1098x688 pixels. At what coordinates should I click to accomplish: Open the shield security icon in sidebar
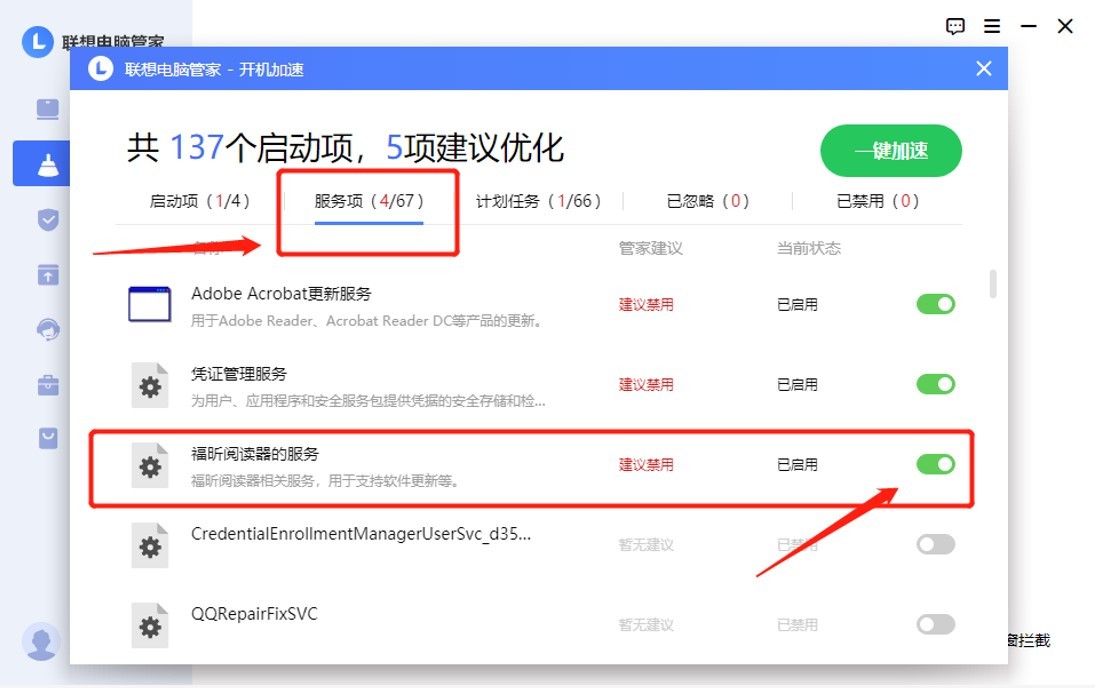48,220
